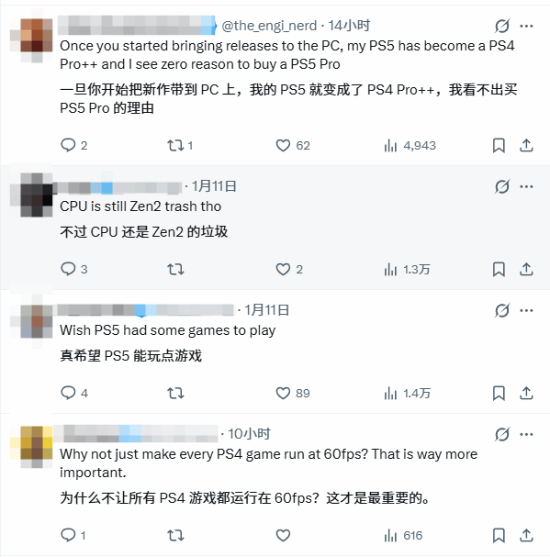The image size is (550, 557).
Task: Open more menu on Zen2 trash tweet
Action: click(526, 186)
